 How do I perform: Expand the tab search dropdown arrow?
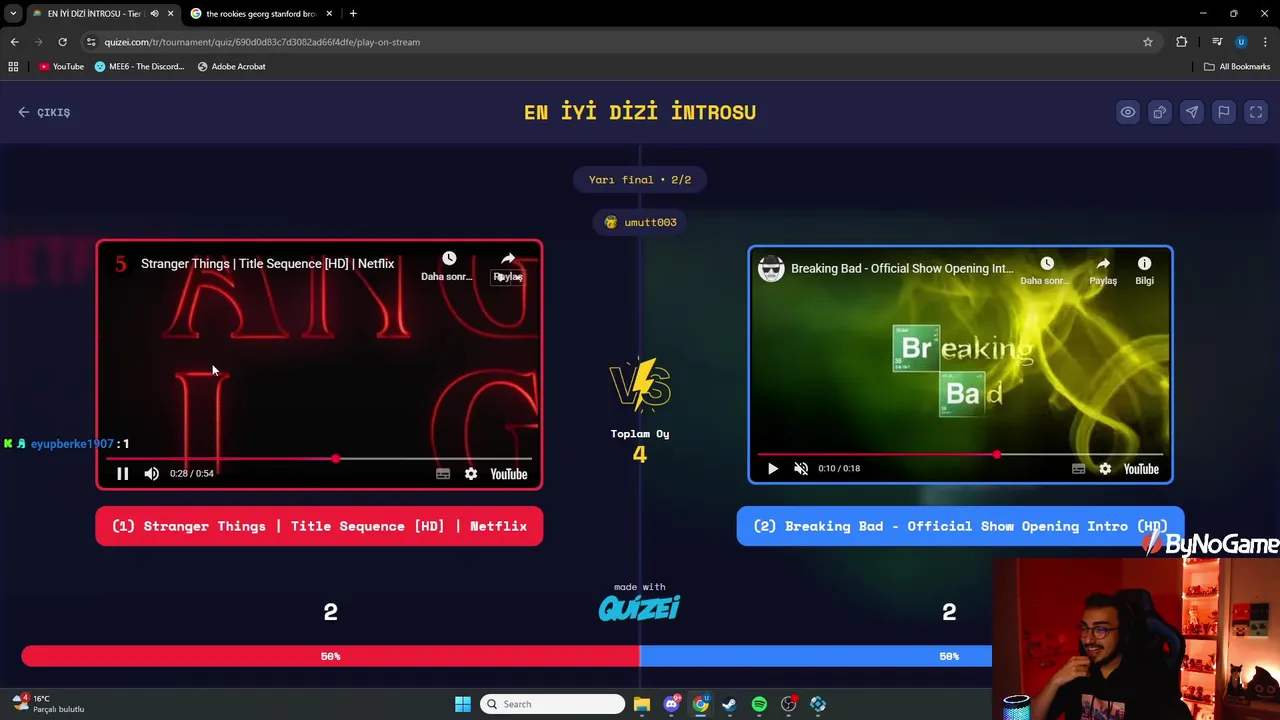pos(13,14)
